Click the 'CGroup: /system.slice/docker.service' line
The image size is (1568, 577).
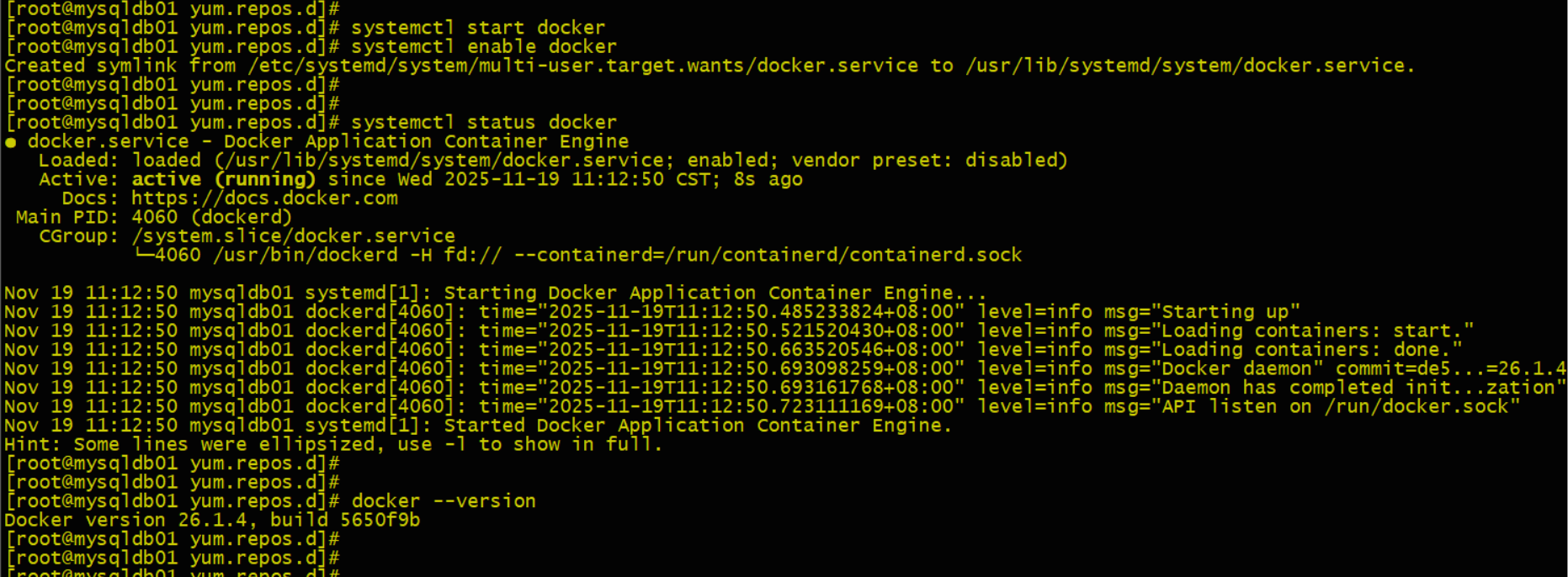(x=247, y=236)
